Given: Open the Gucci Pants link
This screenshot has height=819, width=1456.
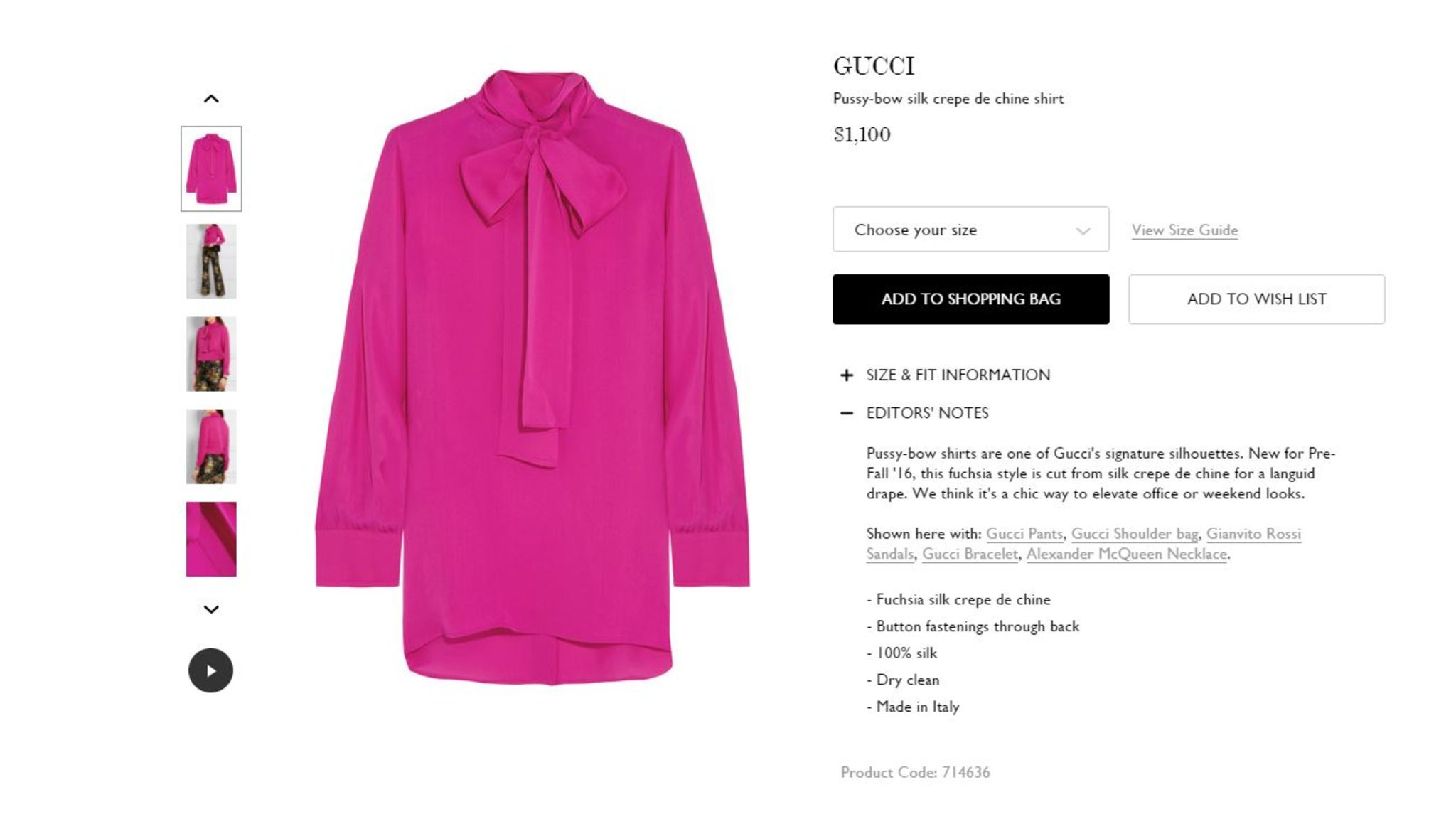Looking at the screenshot, I should coord(1024,534).
